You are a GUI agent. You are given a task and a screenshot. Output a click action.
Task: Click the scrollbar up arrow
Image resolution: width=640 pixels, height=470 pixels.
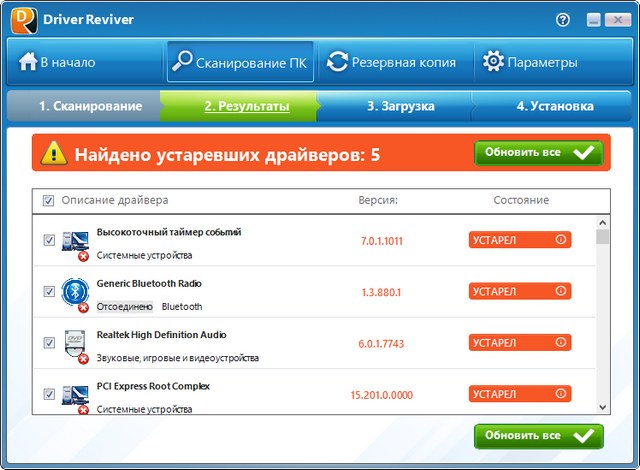pos(602,223)
